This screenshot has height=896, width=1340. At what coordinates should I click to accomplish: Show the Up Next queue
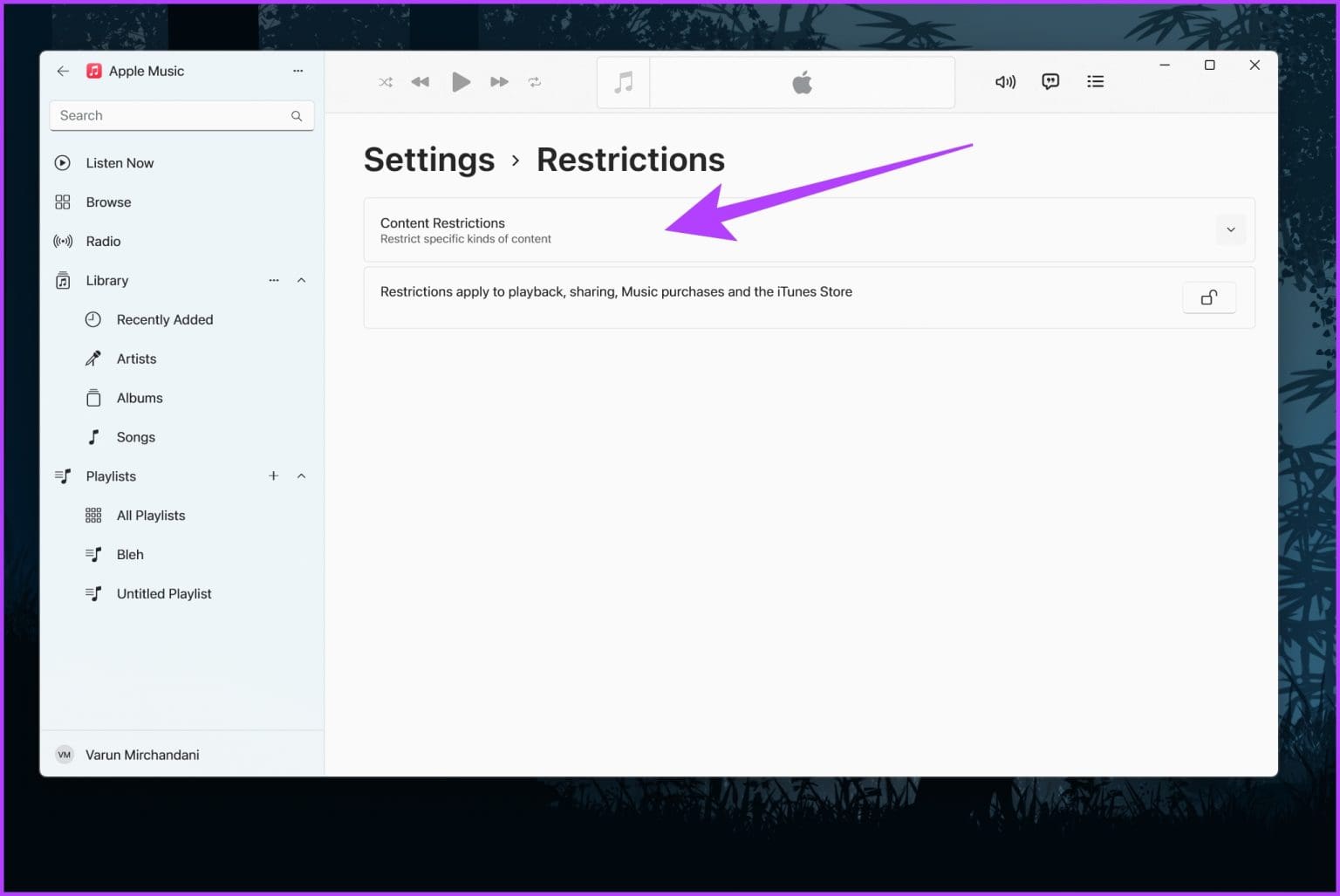click(x=1096, y=81)
